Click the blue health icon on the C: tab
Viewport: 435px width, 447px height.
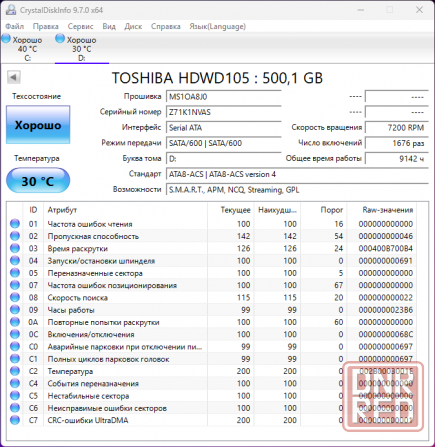pos(6,39)
